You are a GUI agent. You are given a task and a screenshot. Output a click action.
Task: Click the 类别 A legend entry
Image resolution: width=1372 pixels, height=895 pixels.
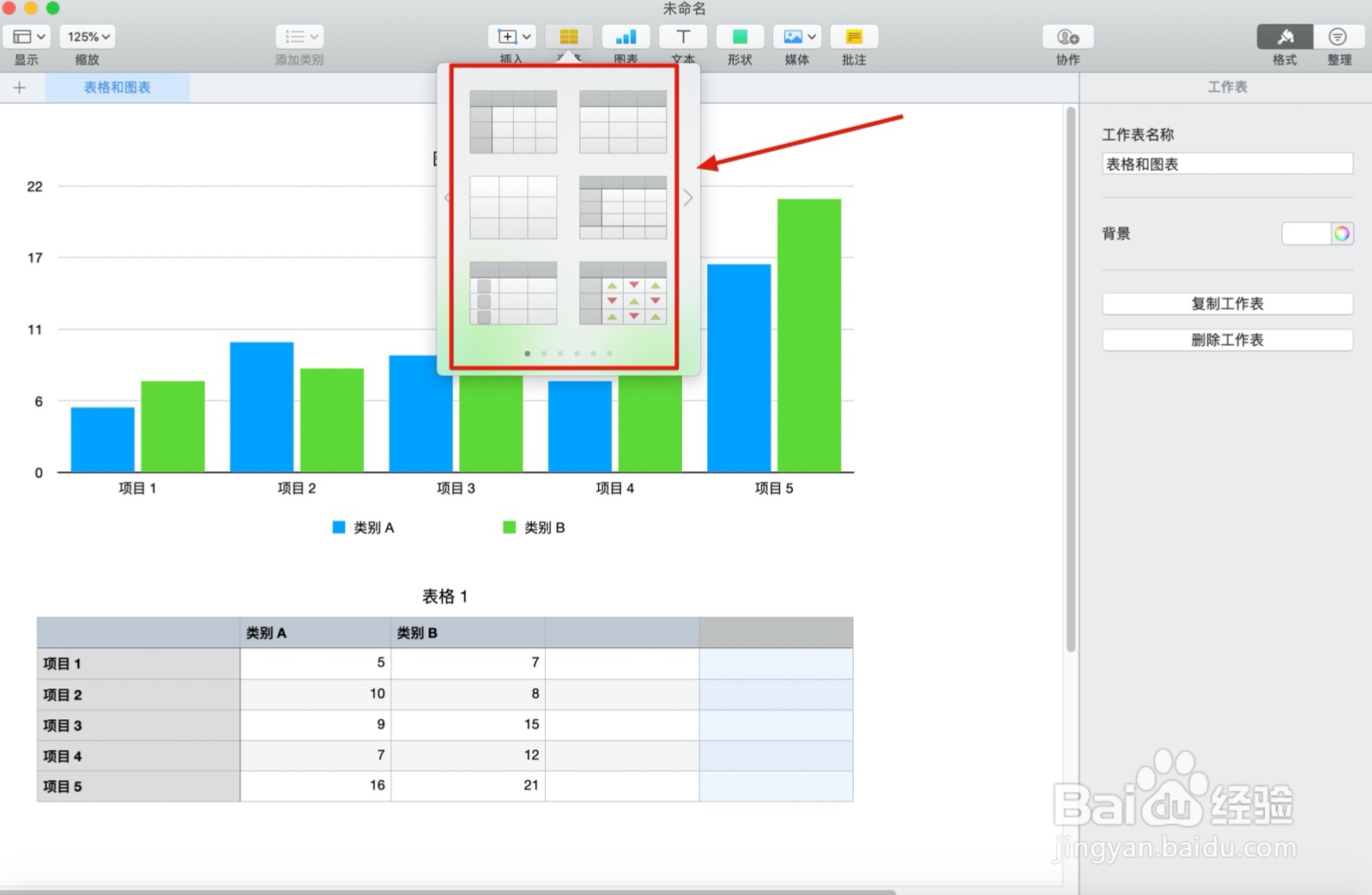coord(364,528)
